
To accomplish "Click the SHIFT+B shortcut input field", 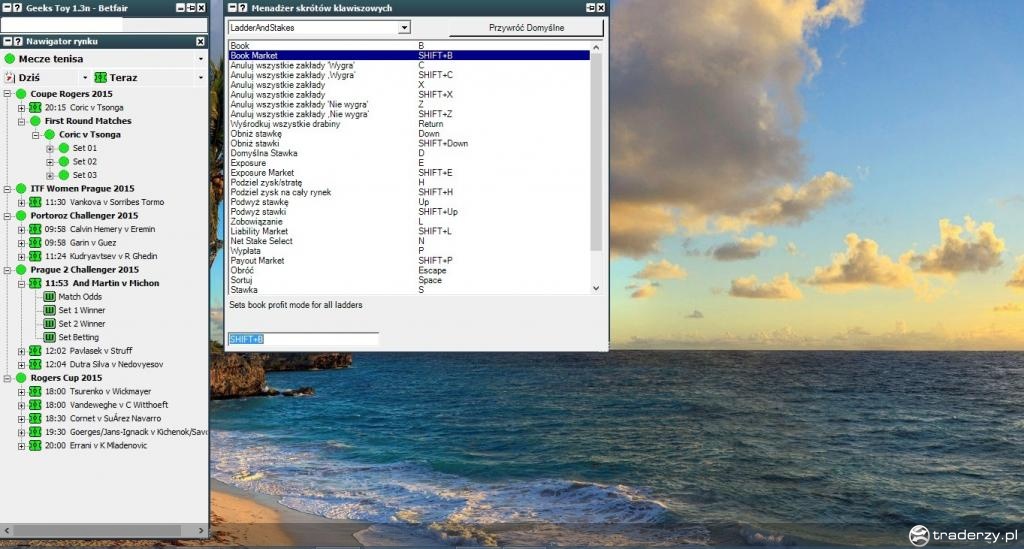I will click(x=303, y=339).
